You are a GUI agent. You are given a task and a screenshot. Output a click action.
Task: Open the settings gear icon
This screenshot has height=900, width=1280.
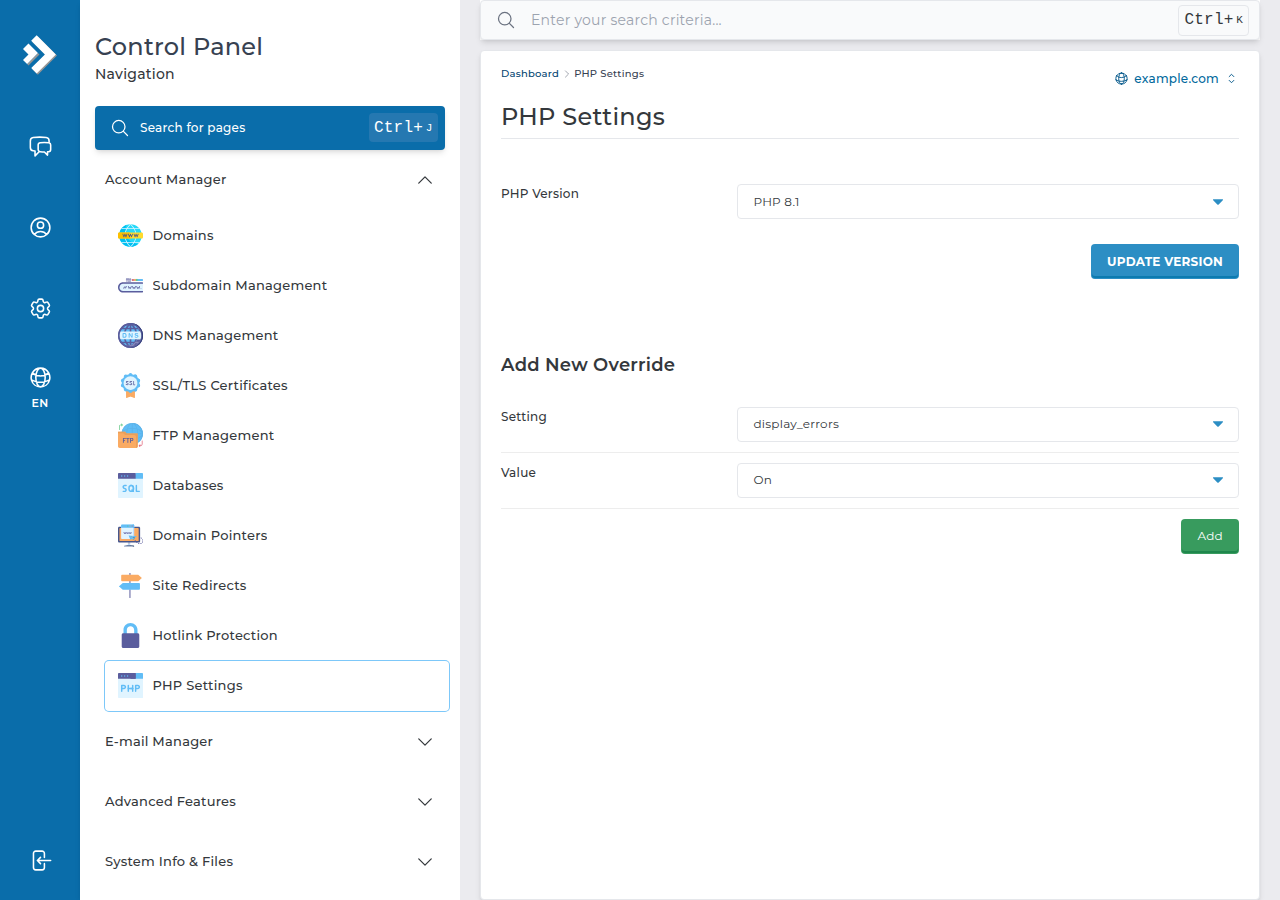point(40,308)
